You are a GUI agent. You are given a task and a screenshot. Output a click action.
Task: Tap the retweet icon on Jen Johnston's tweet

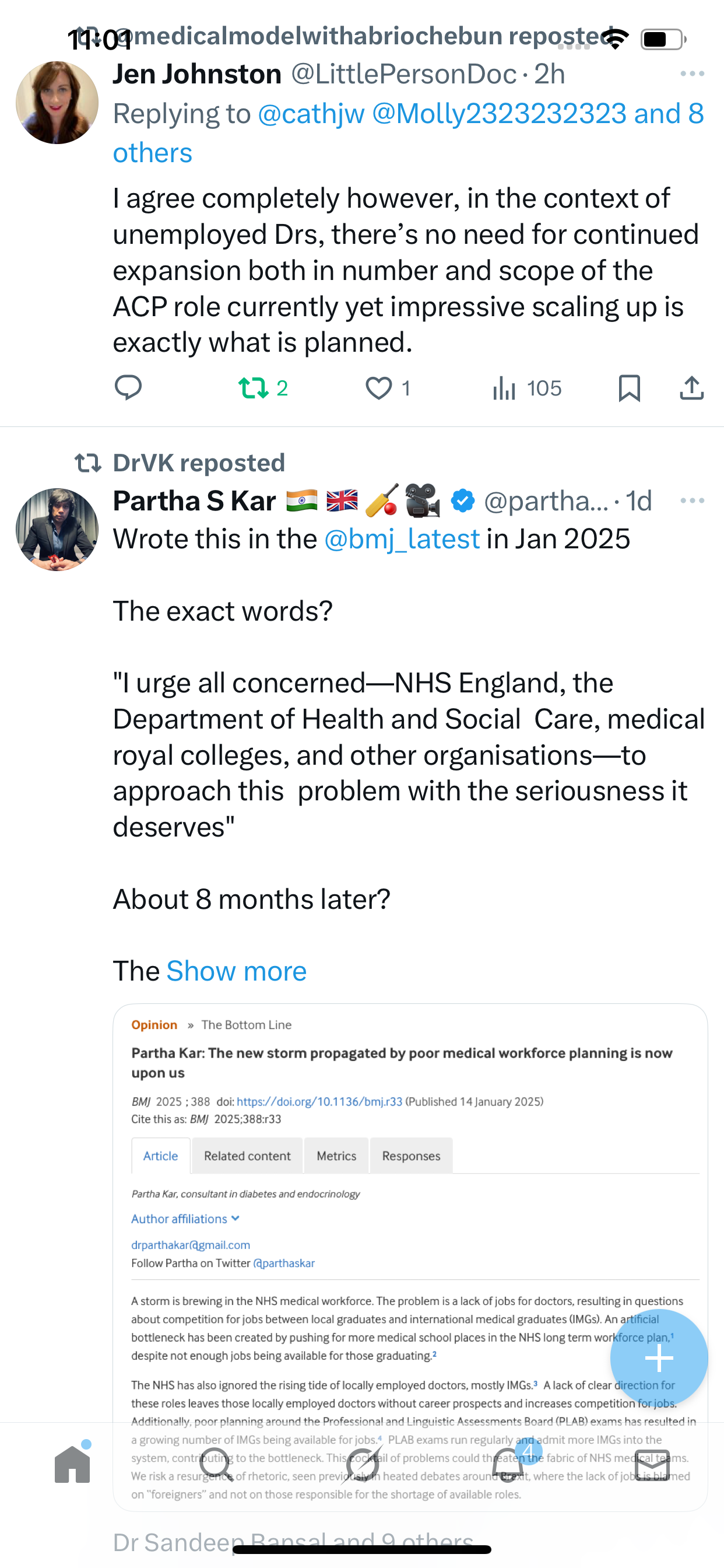253,388
